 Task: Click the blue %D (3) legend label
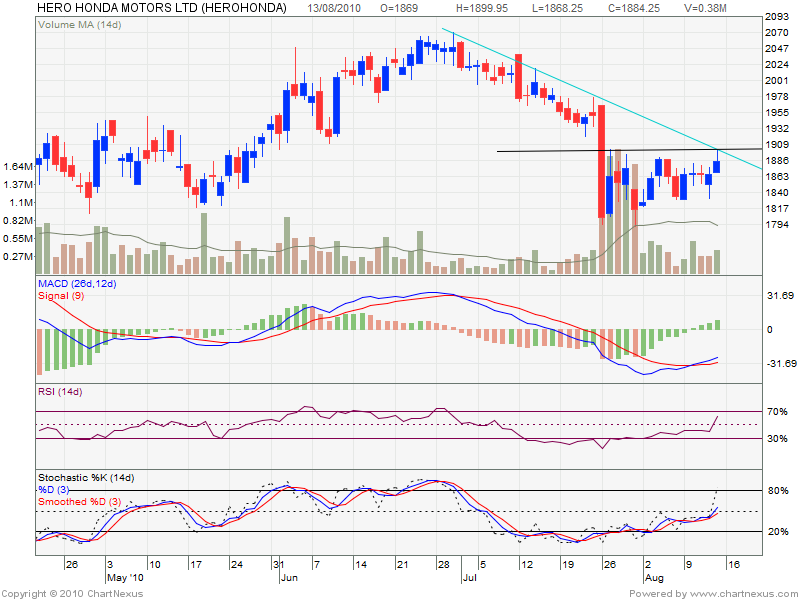[56, 488]
